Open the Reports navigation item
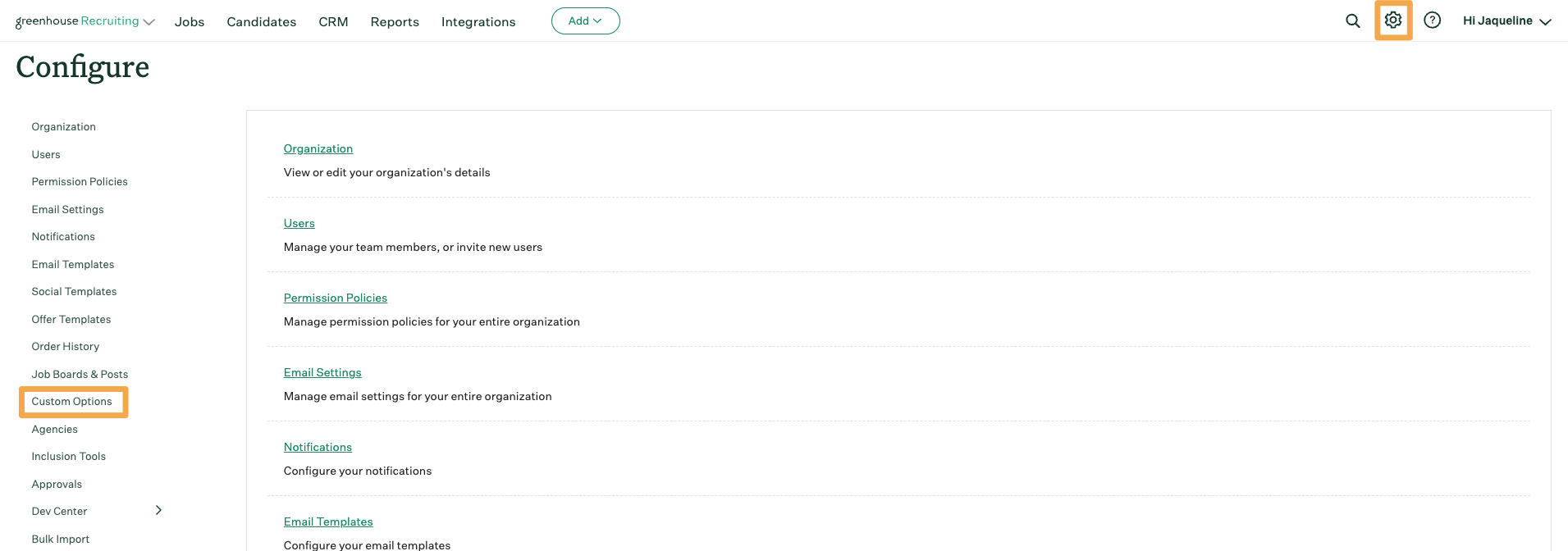Screen dimensions: 1568x551 (395, 22)
